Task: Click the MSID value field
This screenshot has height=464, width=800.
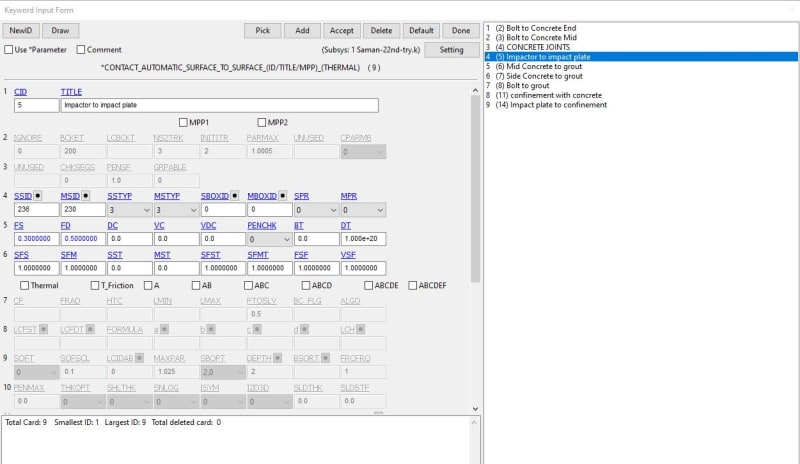Action: point(83,210)
